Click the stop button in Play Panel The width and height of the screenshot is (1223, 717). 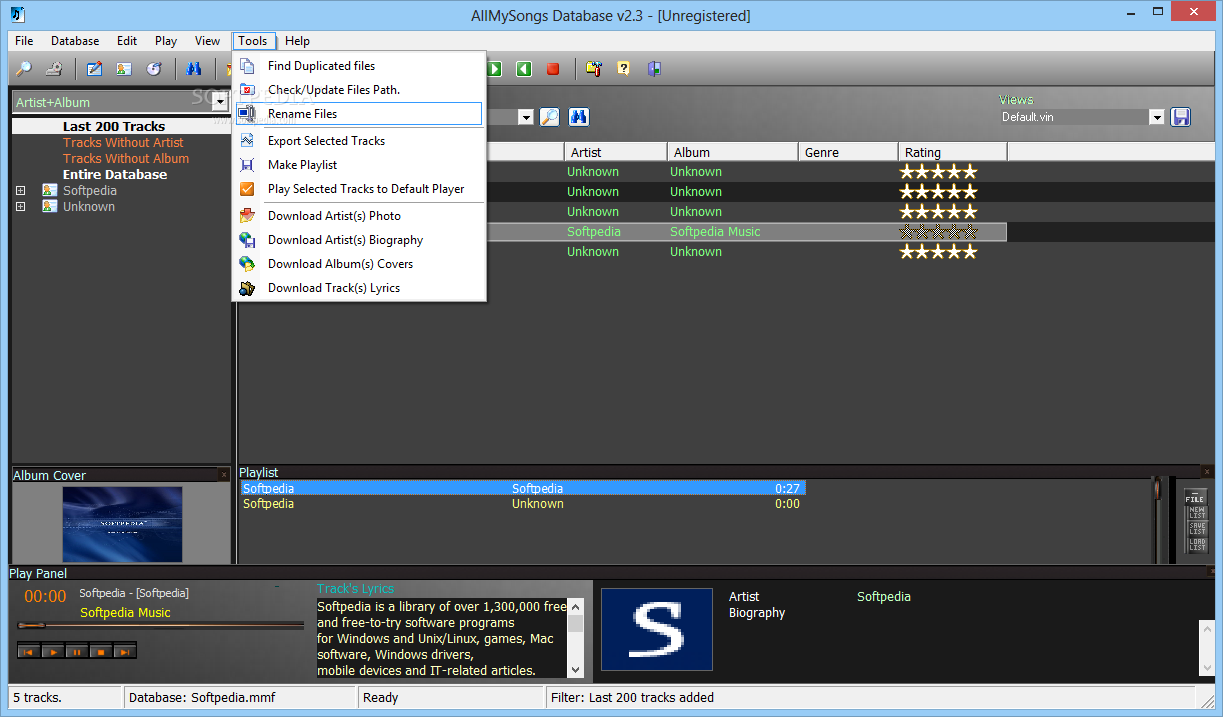(101, 651)
